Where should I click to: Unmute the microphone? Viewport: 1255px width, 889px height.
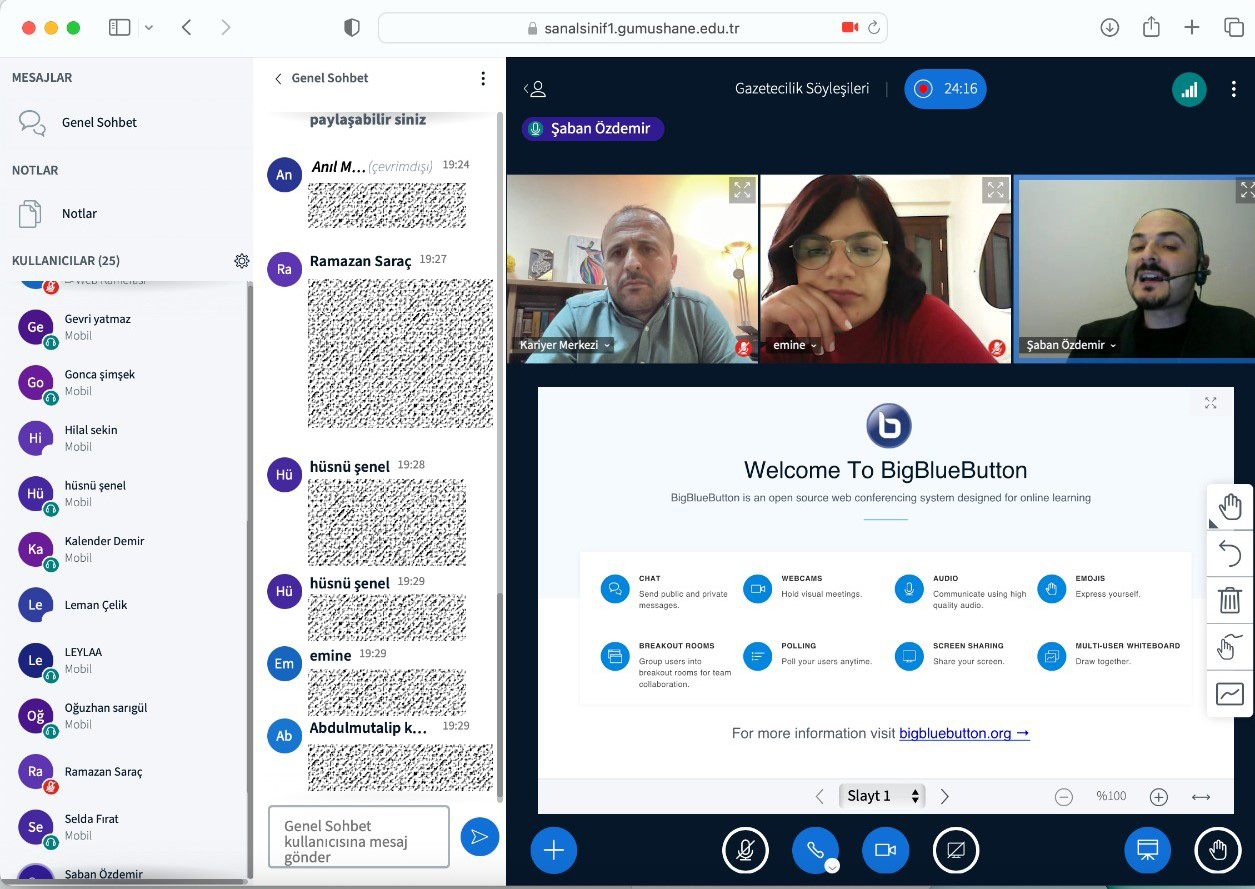click(746, 850)
